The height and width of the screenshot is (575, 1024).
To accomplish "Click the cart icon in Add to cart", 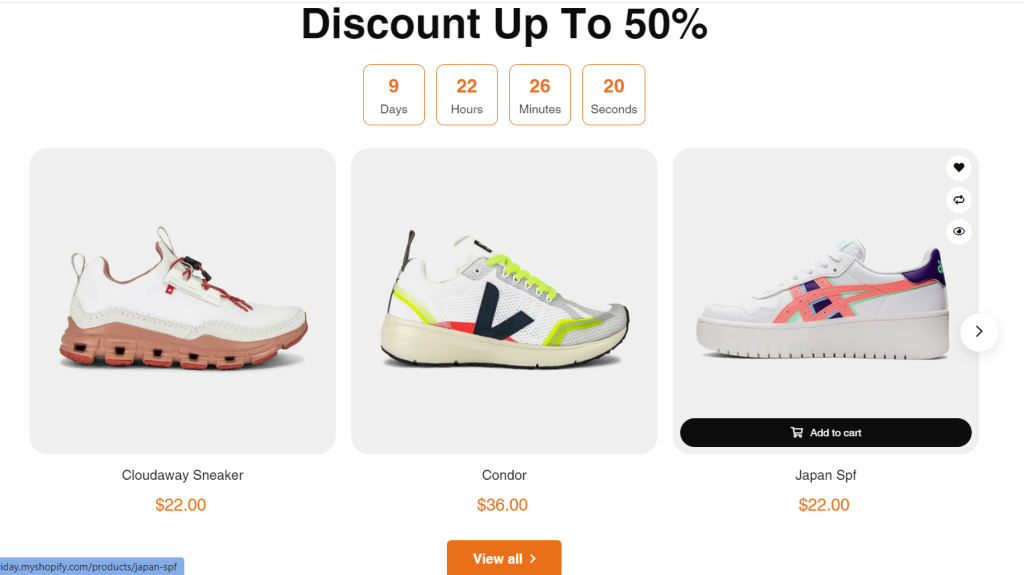I will click(x=797, y=433).
